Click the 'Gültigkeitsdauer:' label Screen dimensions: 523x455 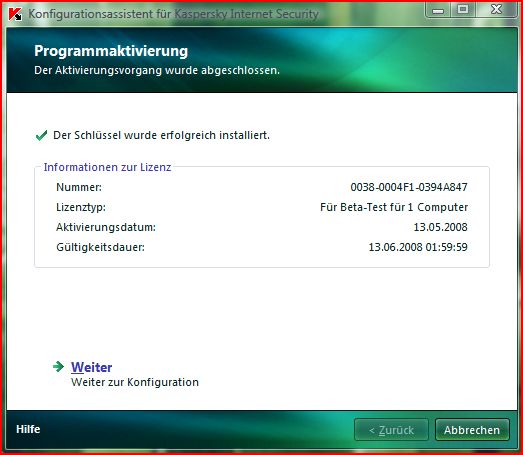[x=100, y=247]
